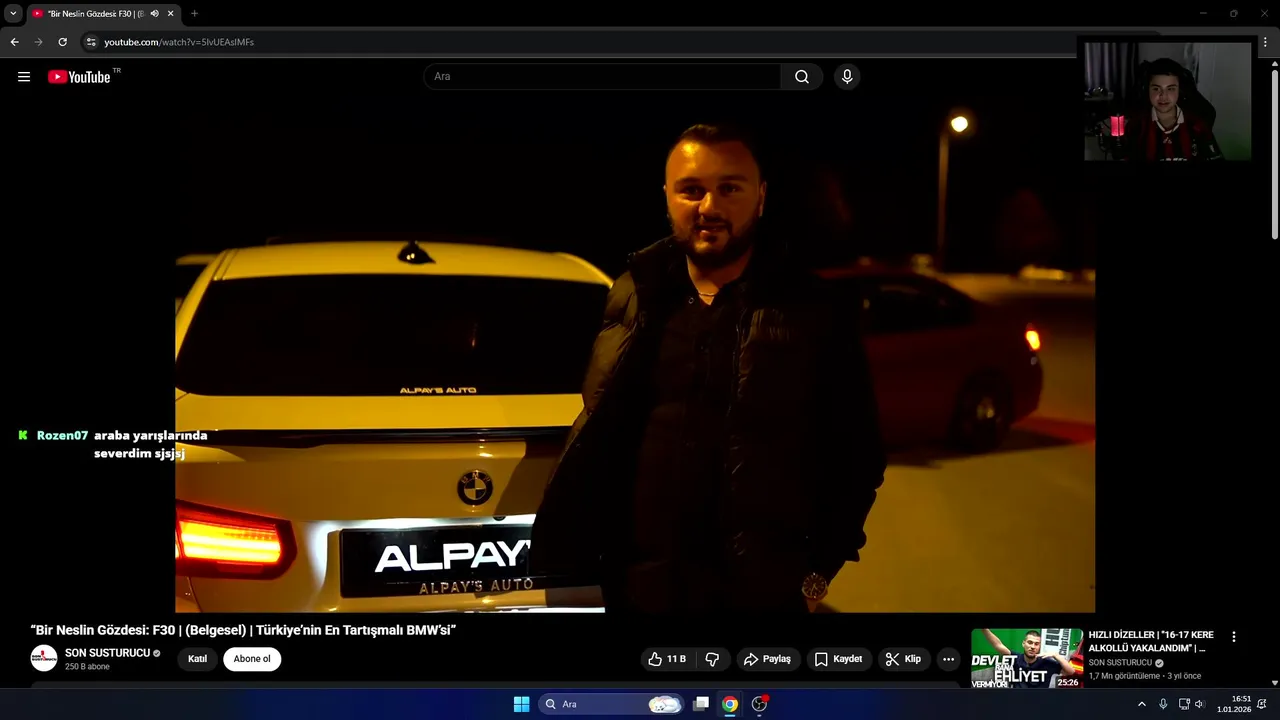Reload the page with the refresh icon
Image resolution: width=1280 pixels, height=720 pixels.
62,42
